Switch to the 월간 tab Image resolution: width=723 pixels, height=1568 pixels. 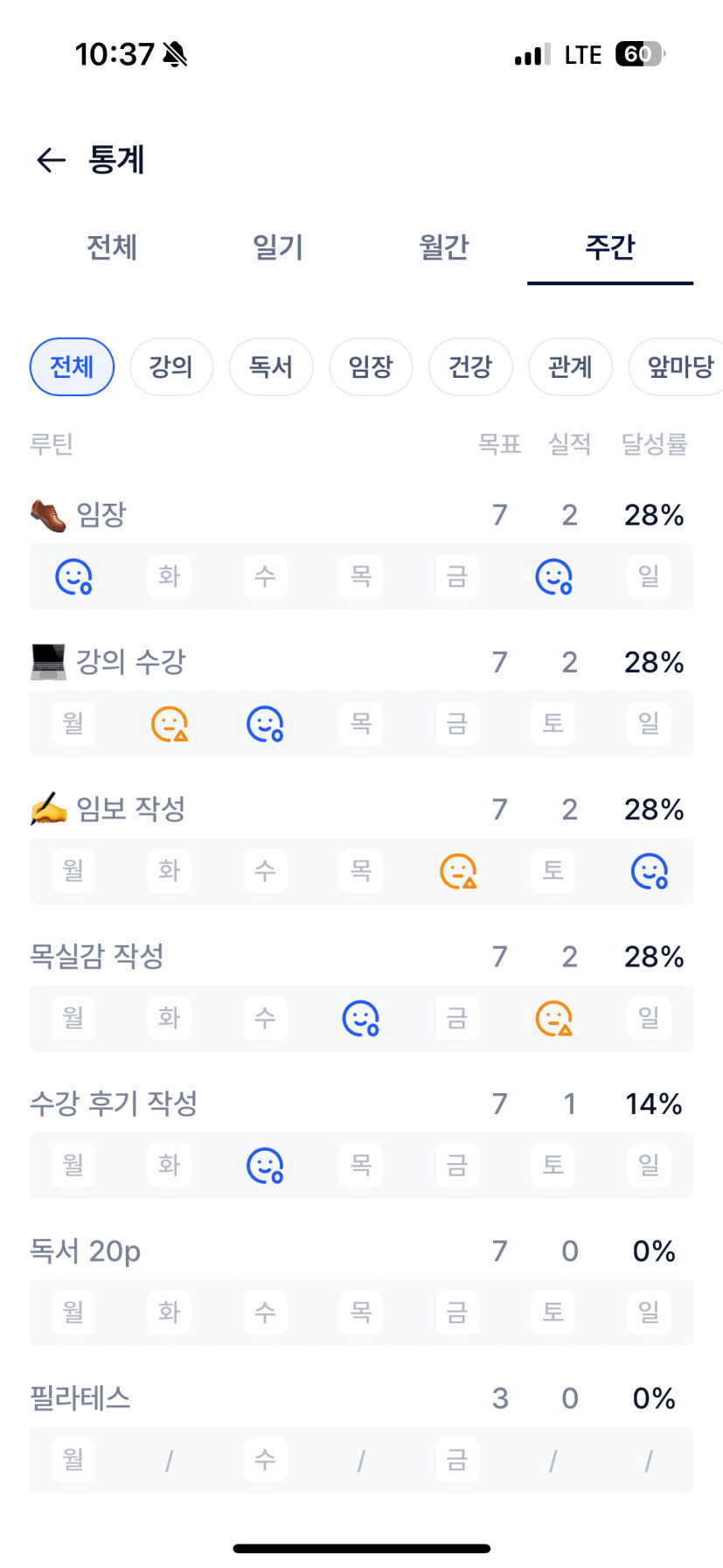pos(444,247)
